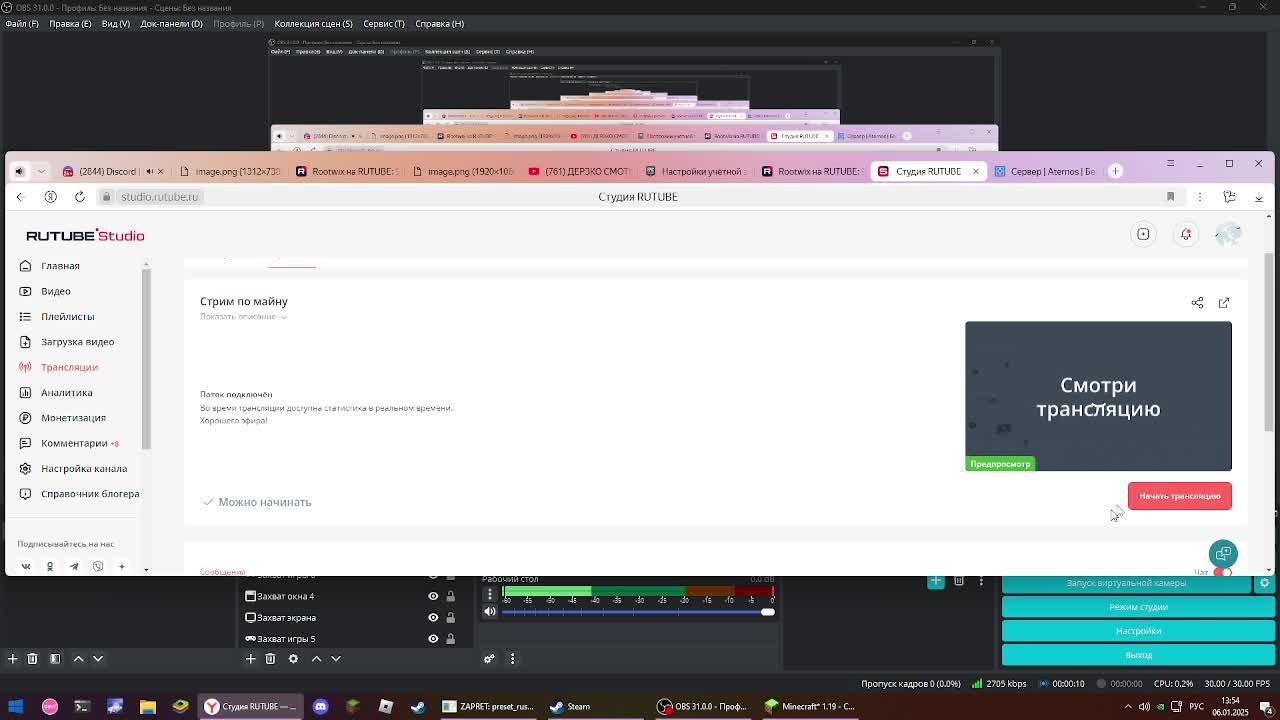This screenshot has height=720, width=1280.
Task: Move scene up in OBS scenes panel
Action: click(x=79, y=659)
